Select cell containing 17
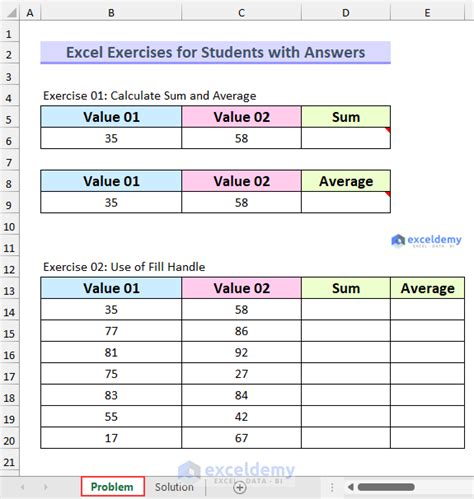This screenshot has width=474, height=499. [111, 438]
